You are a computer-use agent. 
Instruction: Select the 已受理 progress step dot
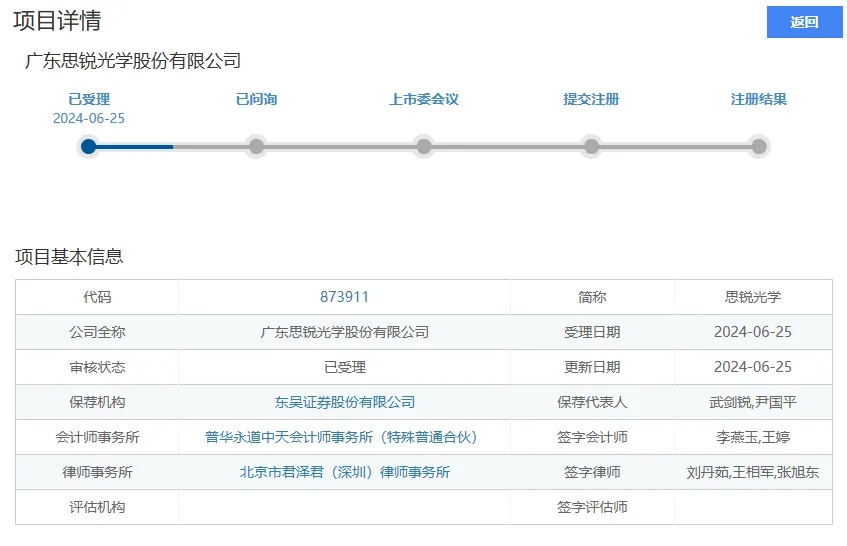[x=89, y=146]
